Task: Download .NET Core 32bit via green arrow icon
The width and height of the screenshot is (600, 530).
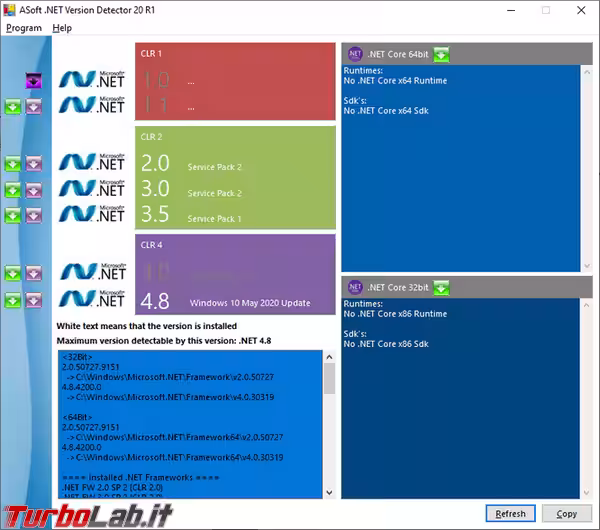Action: coord(441,287)
